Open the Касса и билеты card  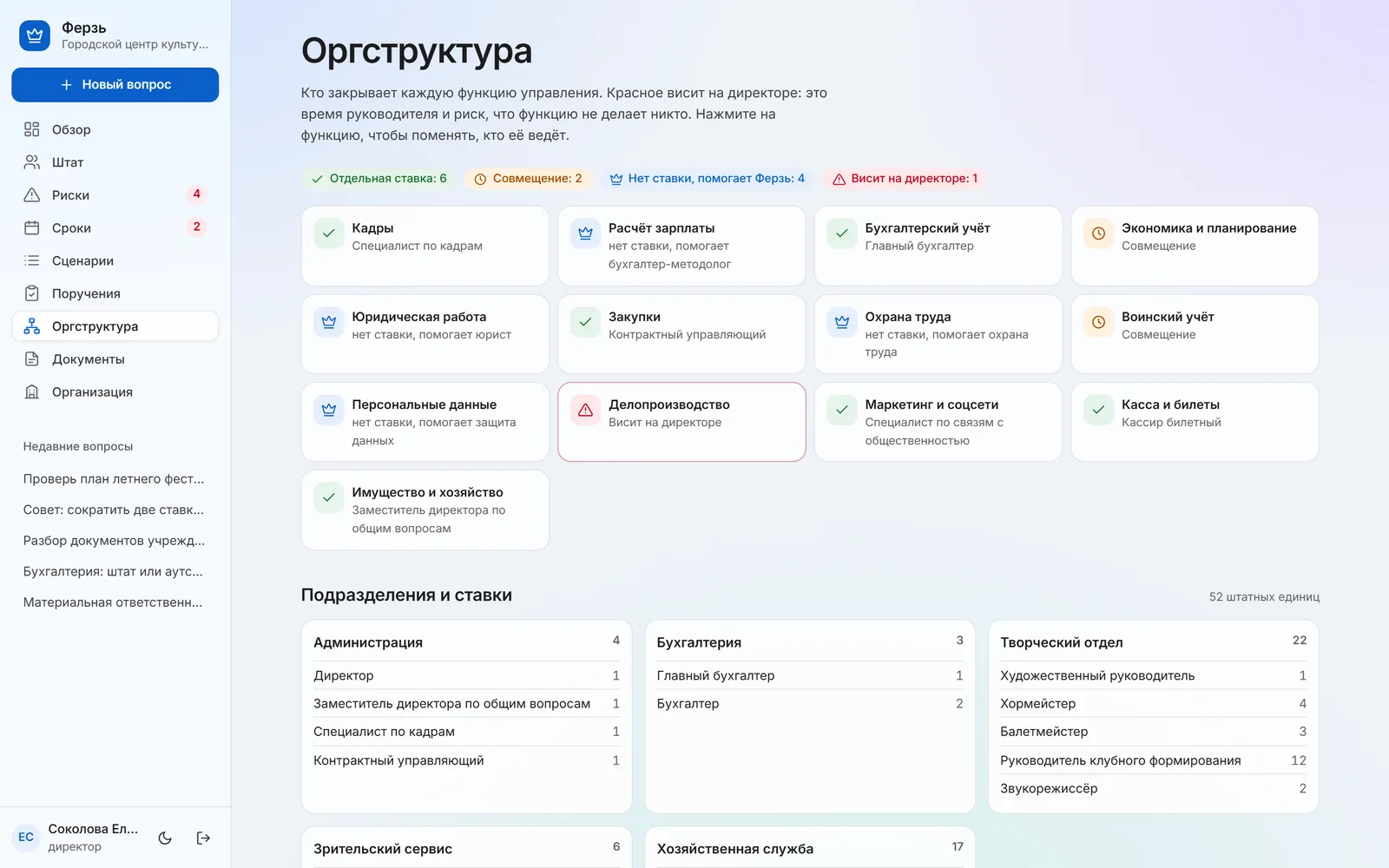[x=1195, y=422]
